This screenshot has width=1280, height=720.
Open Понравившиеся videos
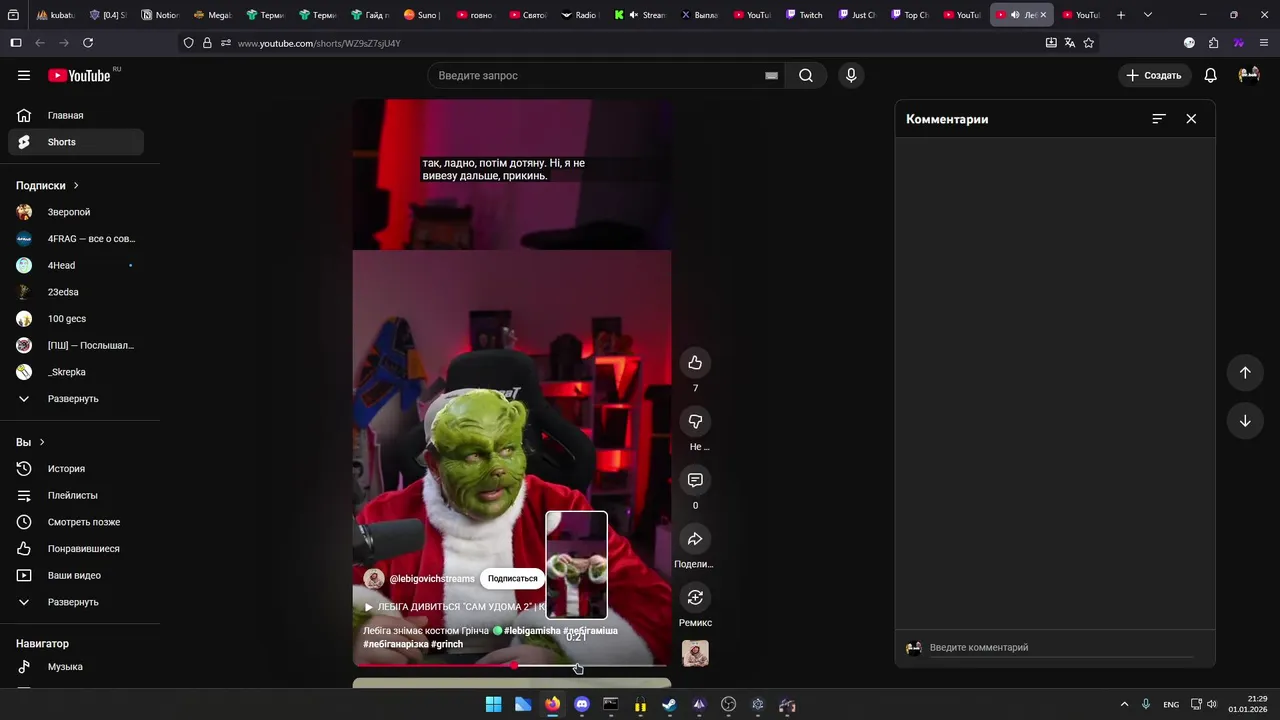[x=76, y=548]
